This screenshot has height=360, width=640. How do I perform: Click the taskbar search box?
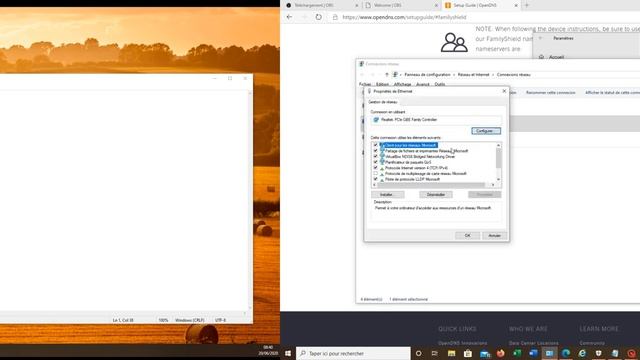pos(353,353)
